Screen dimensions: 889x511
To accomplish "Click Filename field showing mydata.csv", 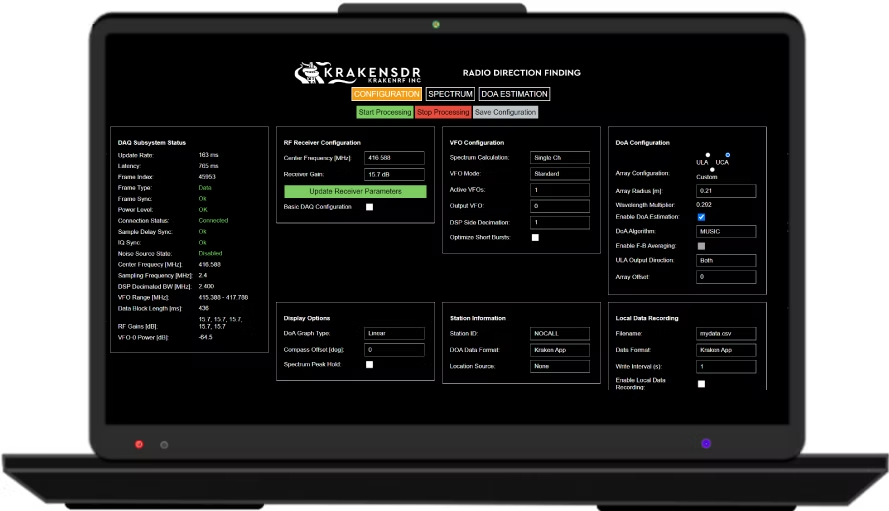I will [726, 333].
